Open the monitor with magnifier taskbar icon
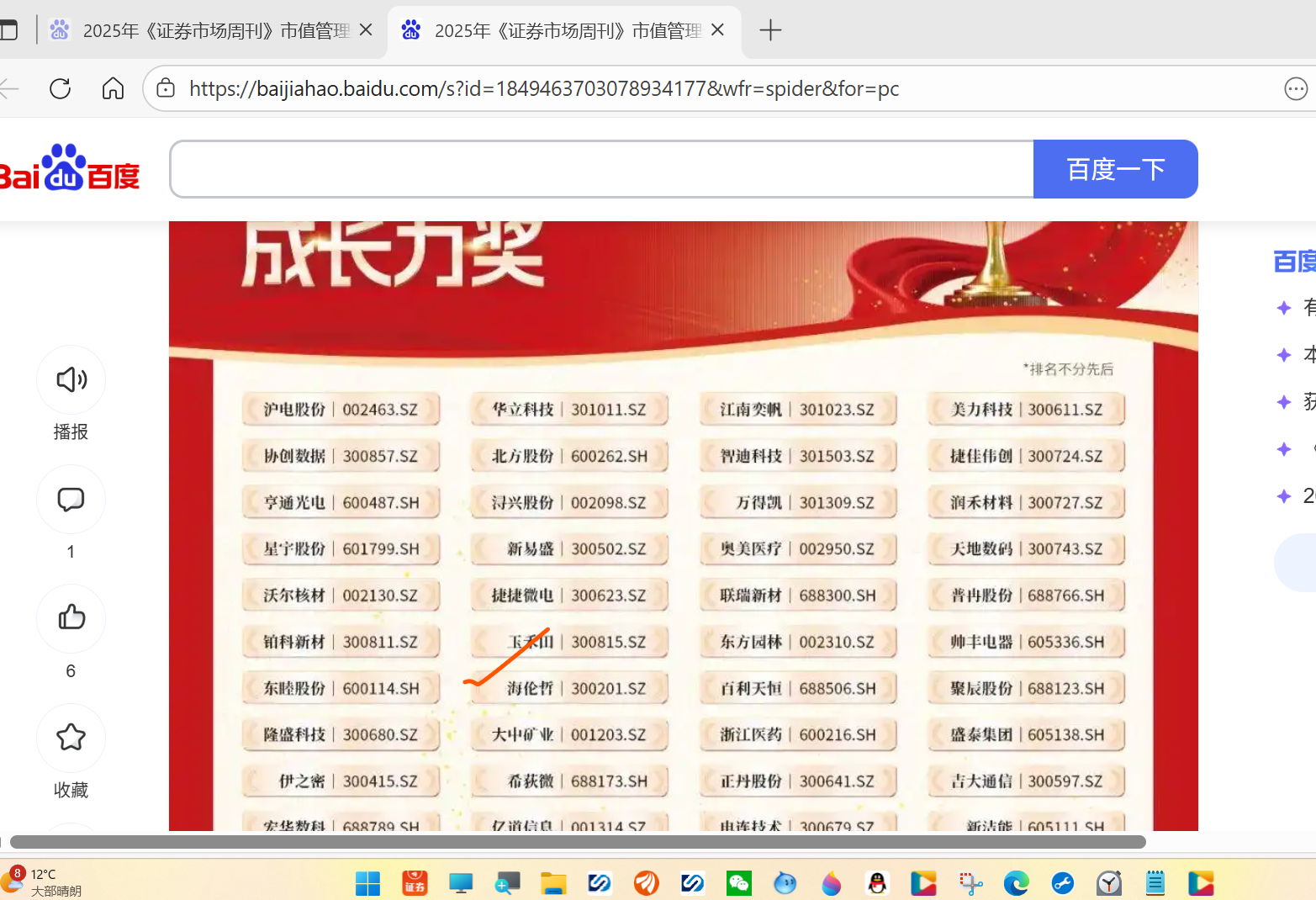The image size is (1316, 900). pyautogui.click(x=507, y=883)
